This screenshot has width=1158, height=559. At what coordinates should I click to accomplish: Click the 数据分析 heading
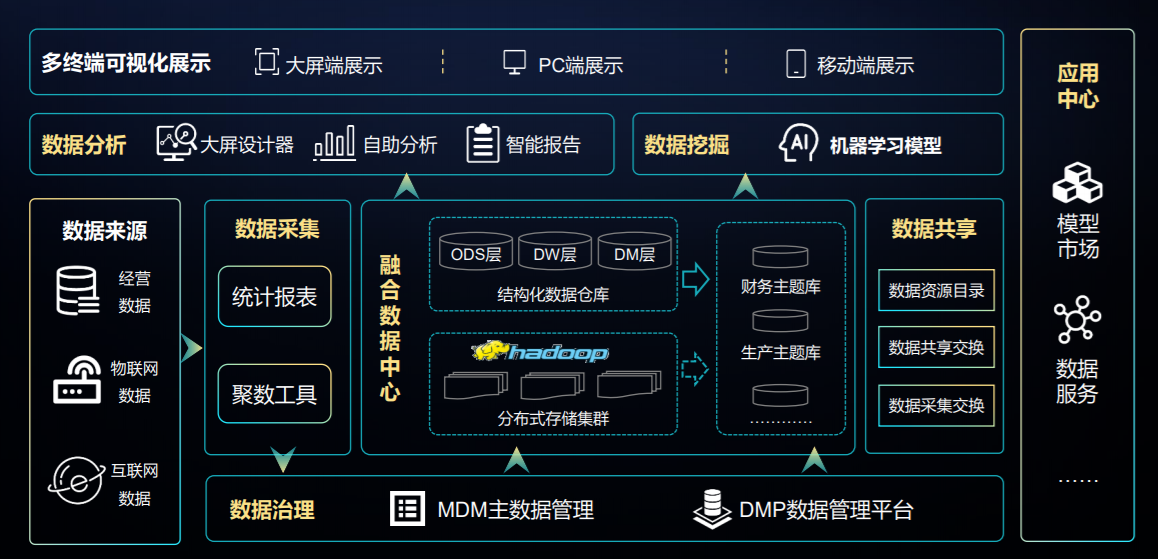tap(84, 145)
